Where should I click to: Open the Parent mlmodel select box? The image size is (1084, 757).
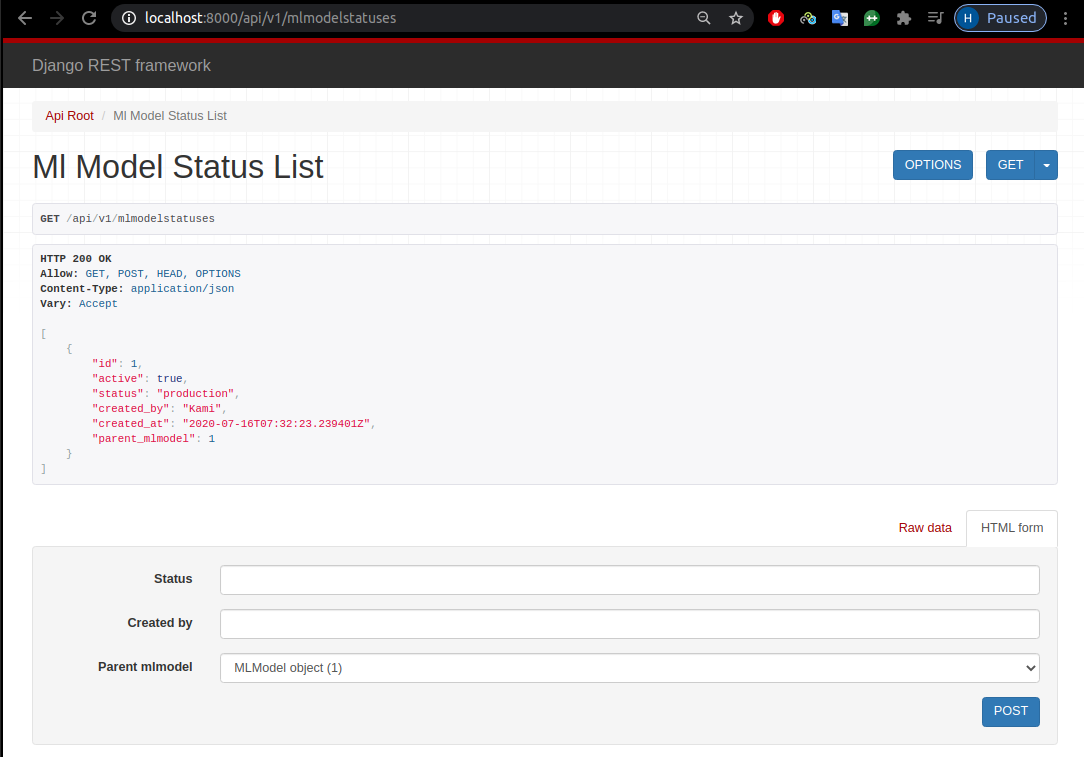(x=629, y=668)
